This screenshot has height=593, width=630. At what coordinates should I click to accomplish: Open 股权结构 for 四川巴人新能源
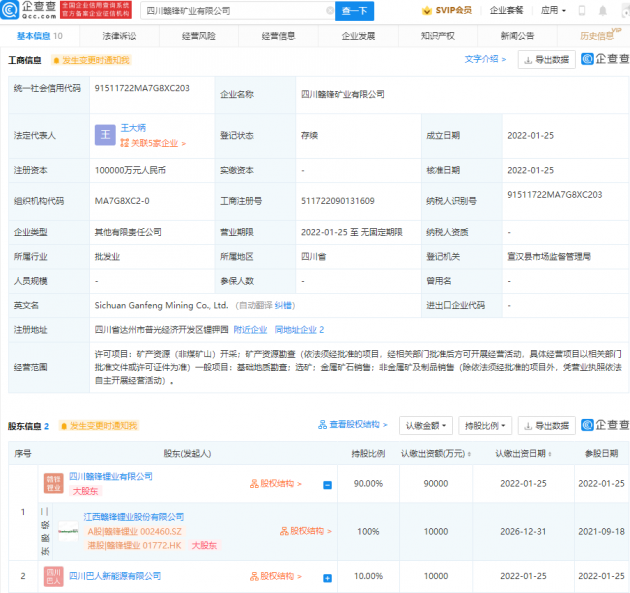276,577
